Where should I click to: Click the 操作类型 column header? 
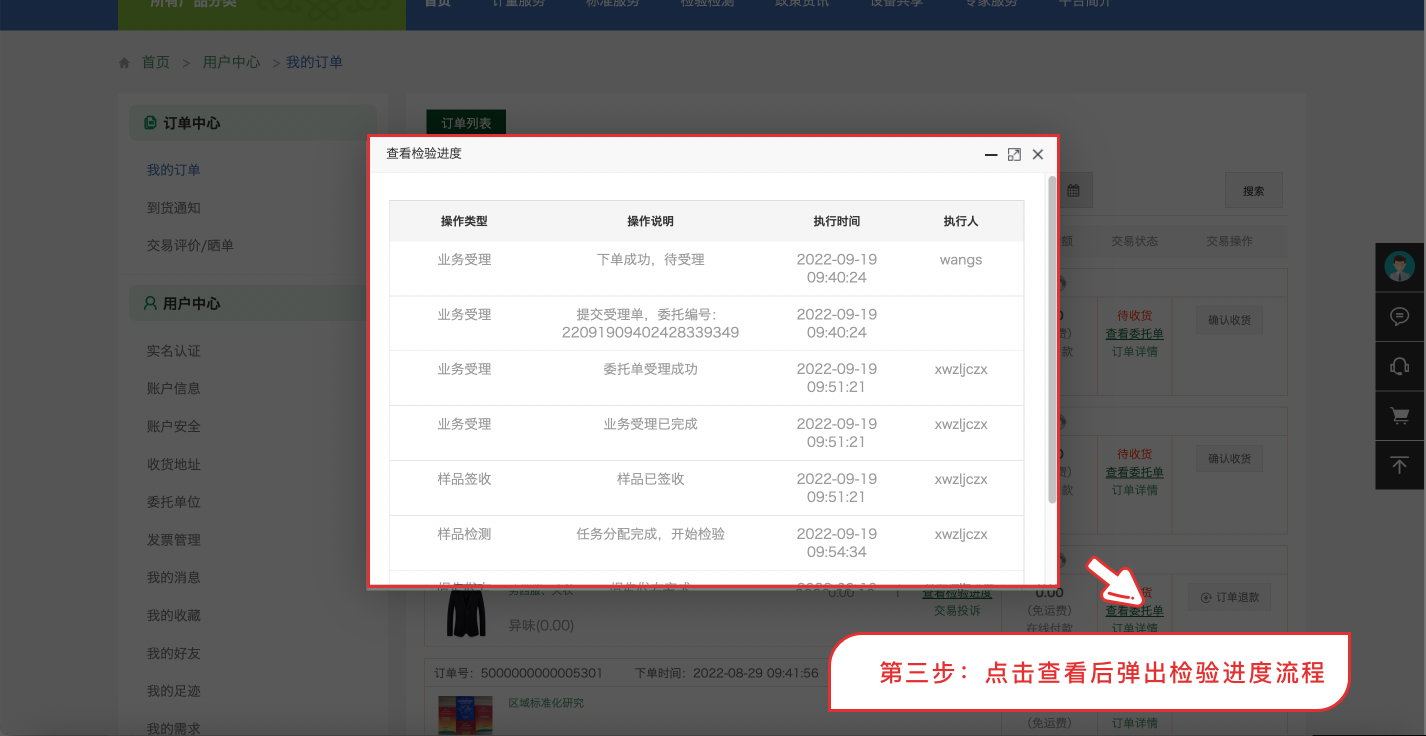[464, 221]
